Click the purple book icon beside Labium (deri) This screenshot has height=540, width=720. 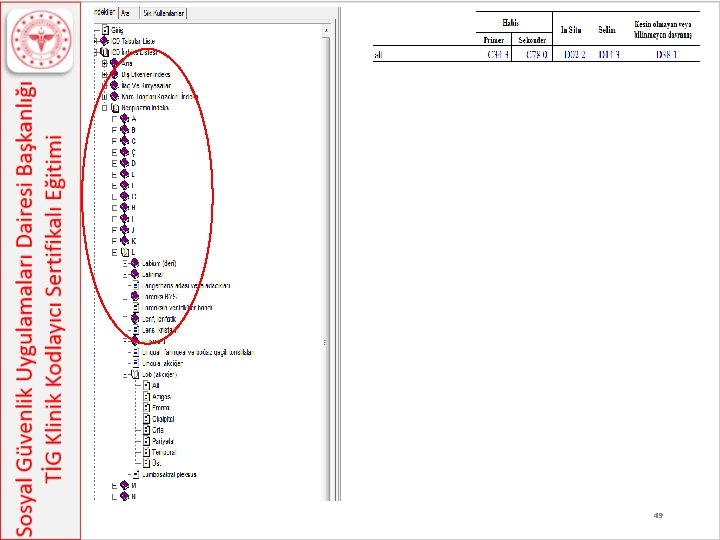tap(135, 263)
